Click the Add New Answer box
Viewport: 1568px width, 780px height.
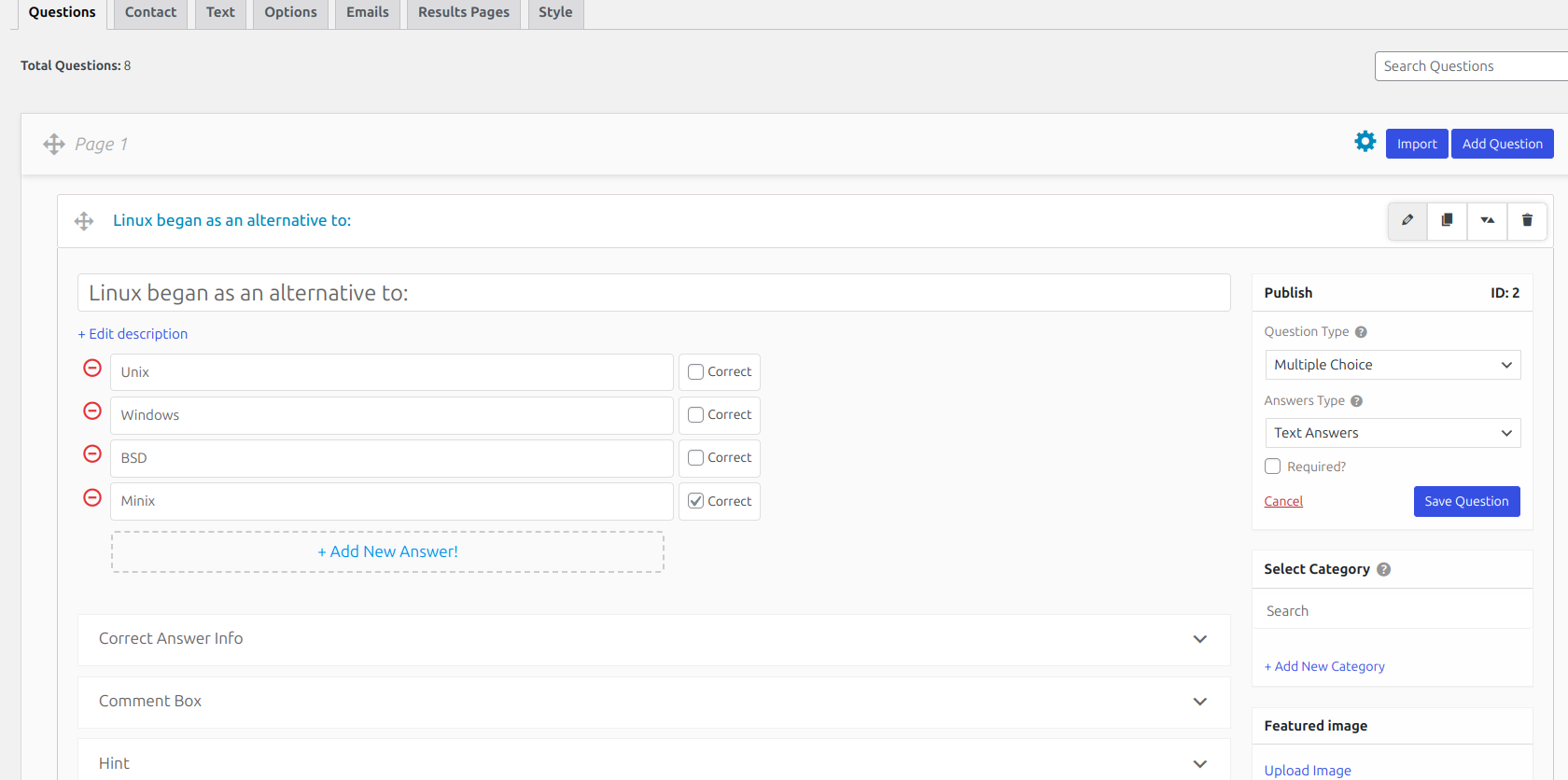[x=387, y=552]
